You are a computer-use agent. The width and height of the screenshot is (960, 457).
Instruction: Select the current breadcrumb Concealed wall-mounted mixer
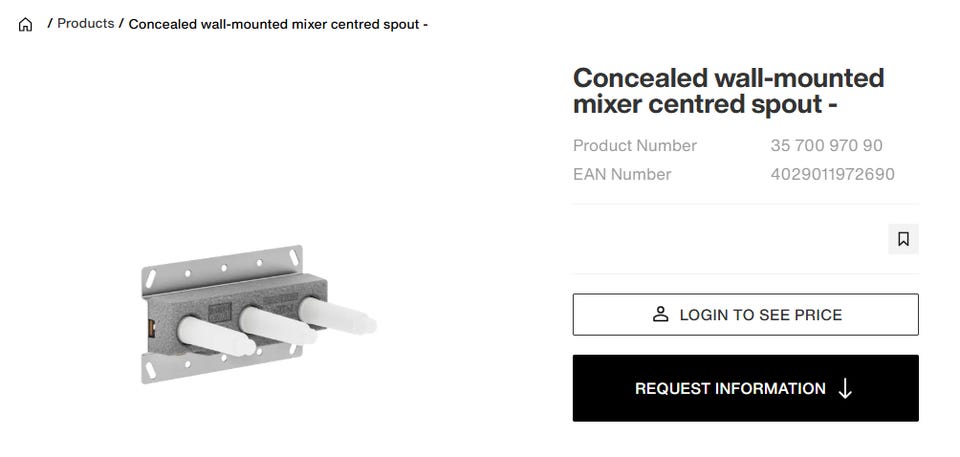click(278, 25)
